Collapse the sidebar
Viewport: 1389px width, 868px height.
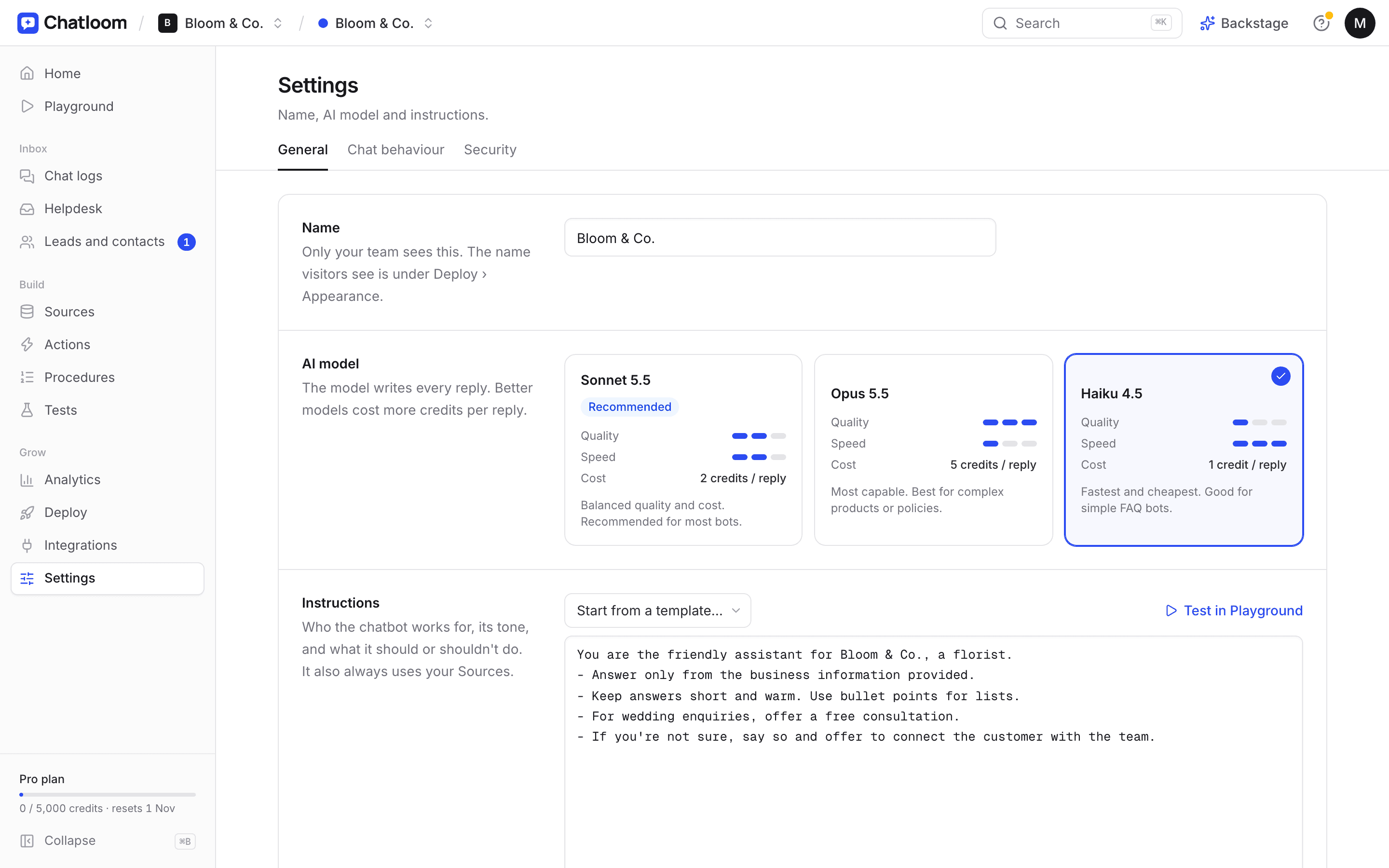point(108,841)
